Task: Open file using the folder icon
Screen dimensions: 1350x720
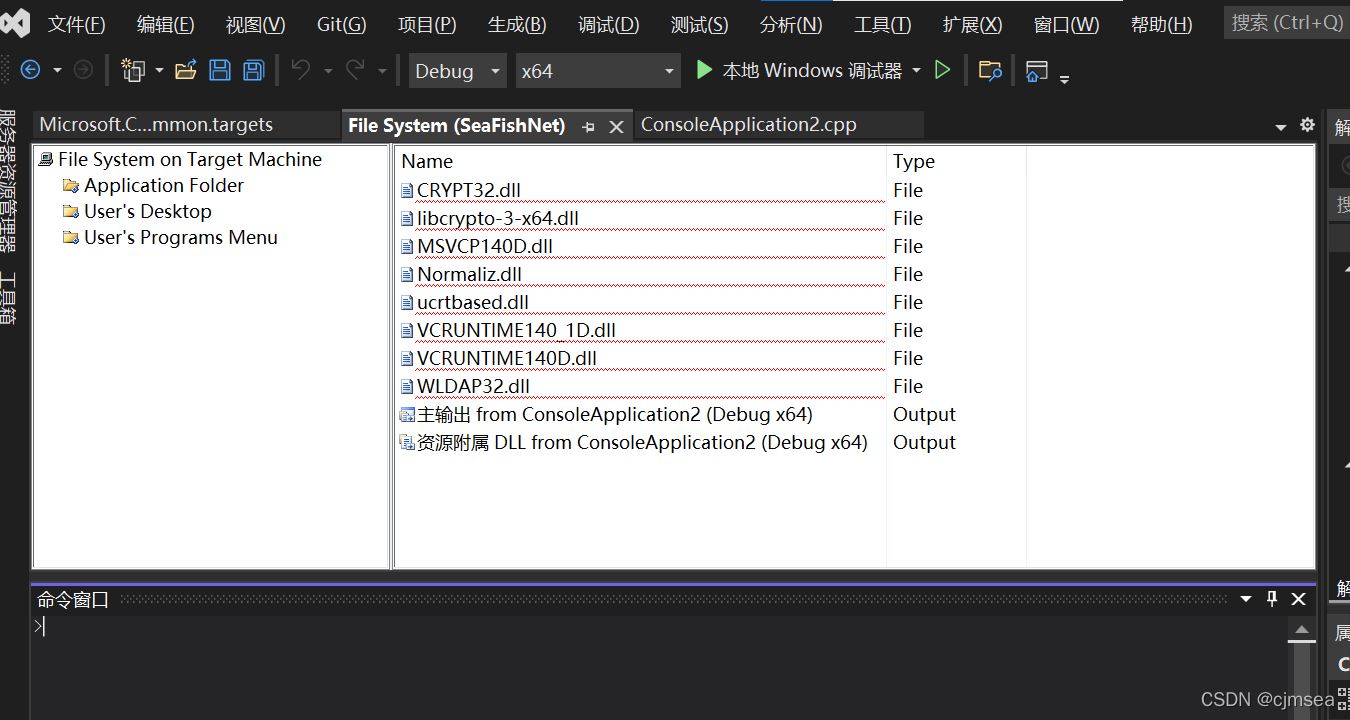Action: pos(185,70)
